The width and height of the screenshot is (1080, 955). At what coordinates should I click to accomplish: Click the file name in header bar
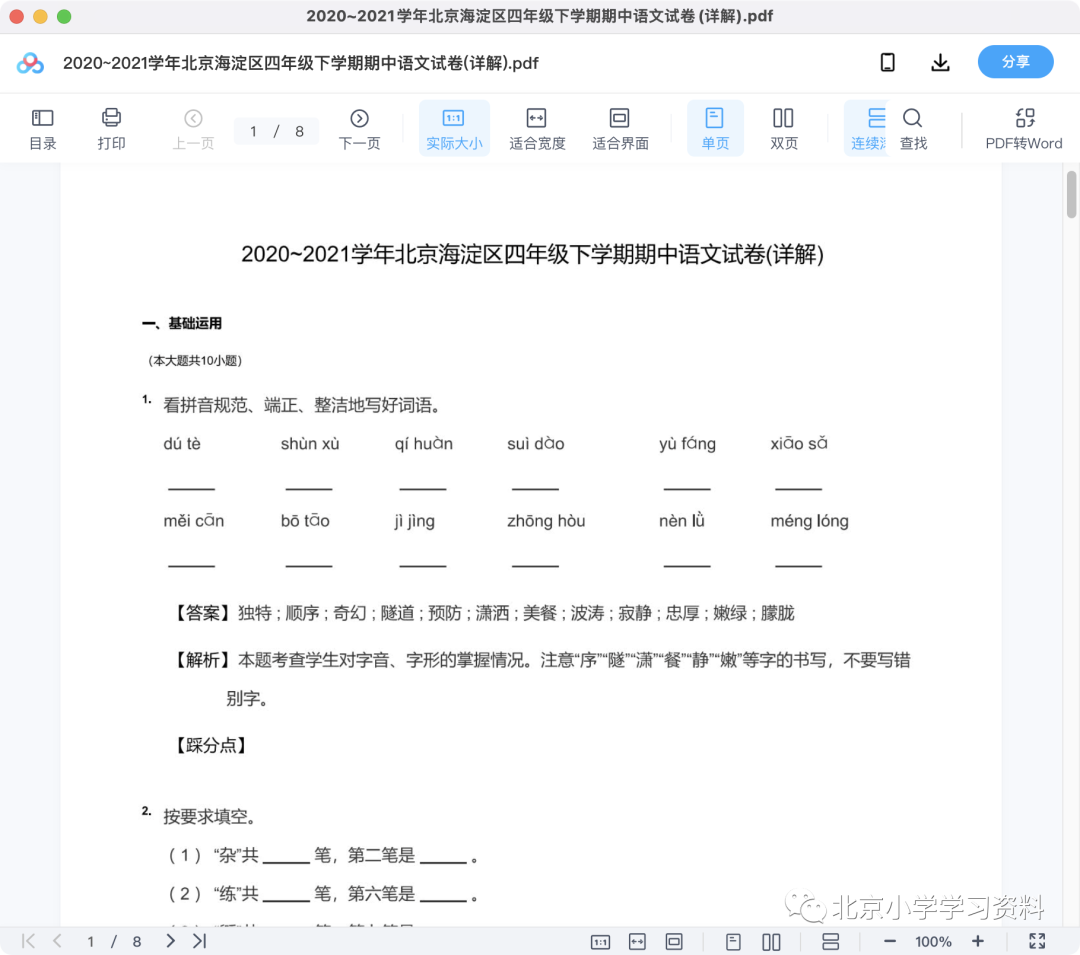click(x=300, y=63)
